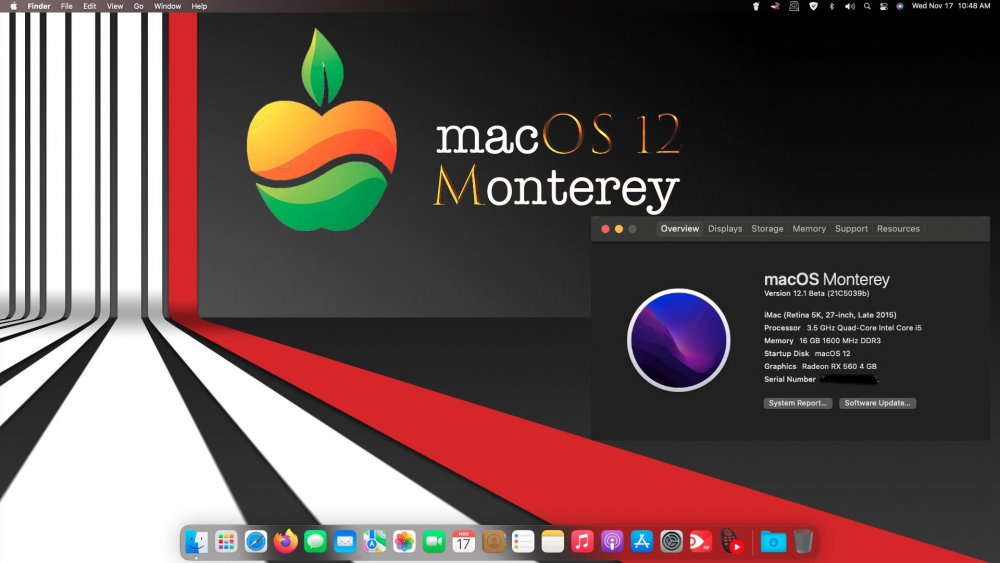Open Contacts app in the Dock
This screenshot has width=1000, height=563.
[x=494, y=542]
